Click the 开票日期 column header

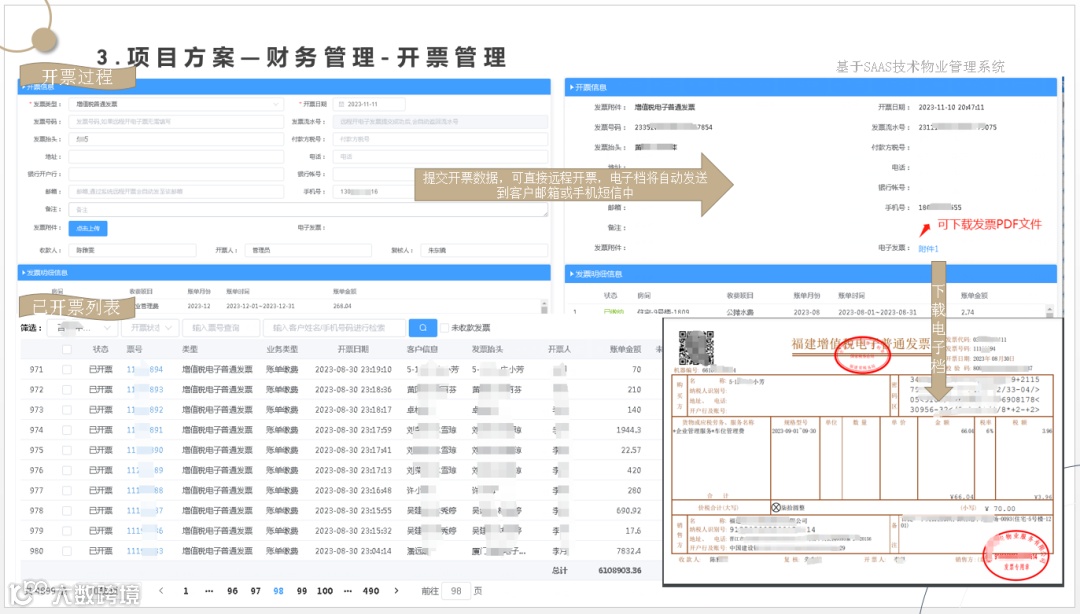pyautogui.click(x=353, y=349)
